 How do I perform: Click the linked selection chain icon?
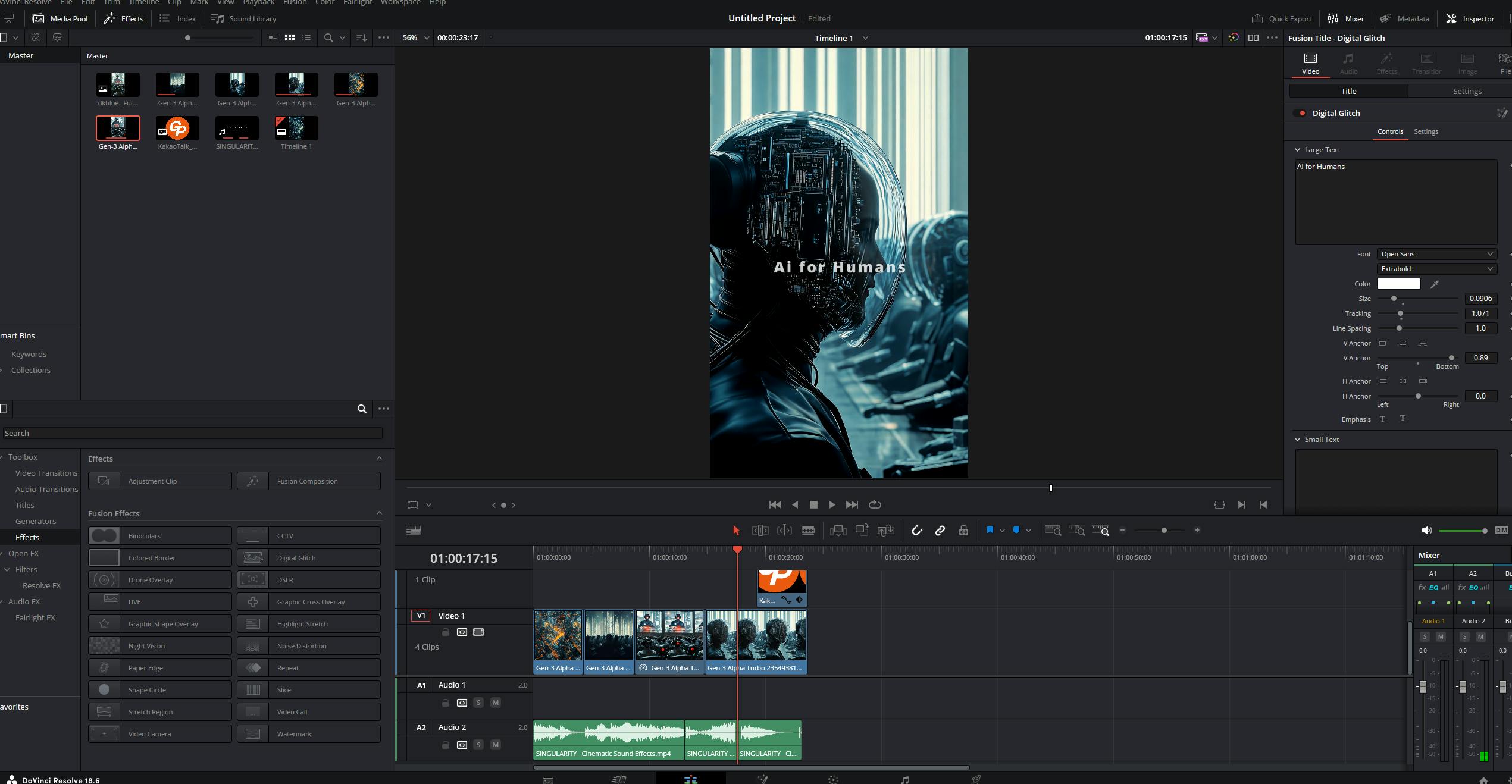pos(940,530)
